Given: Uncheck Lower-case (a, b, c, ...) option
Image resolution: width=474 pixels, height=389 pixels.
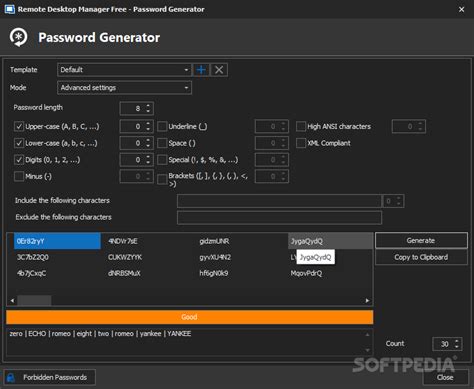Looking at the screenshot, I should point(19,143).
